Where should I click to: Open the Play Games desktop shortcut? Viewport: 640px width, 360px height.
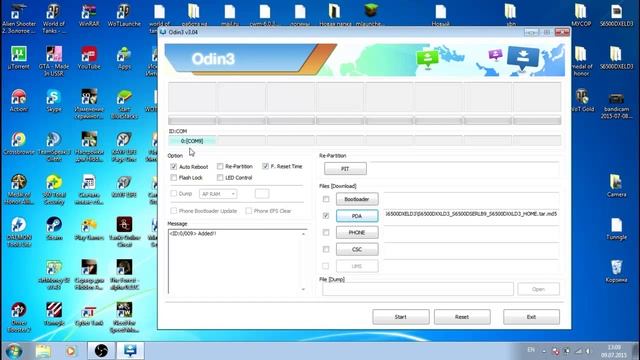pyautogui.click(x=89, y=229)
